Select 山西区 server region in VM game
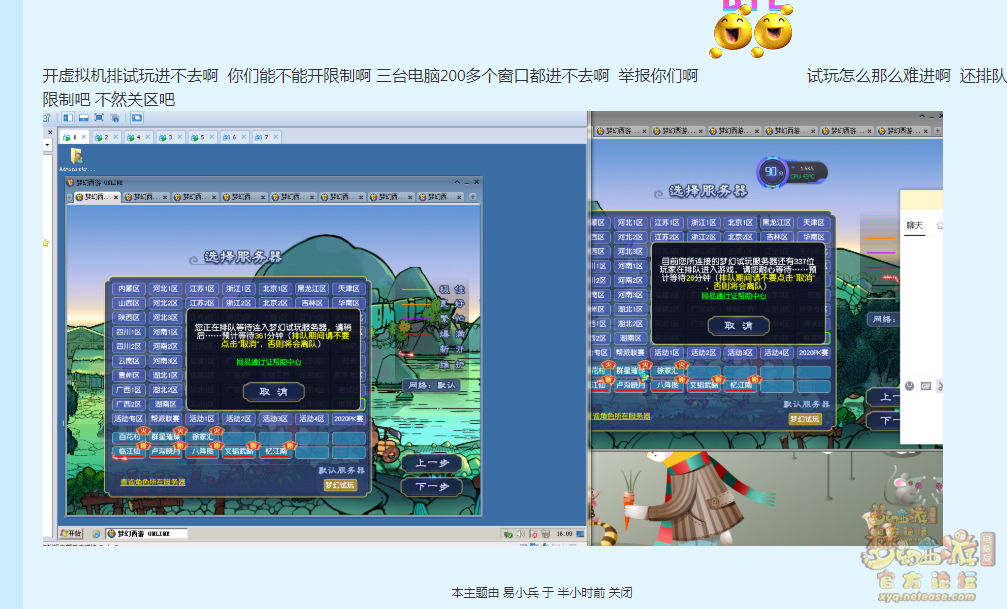Screen dimensions: 1007x609 click(128, 303)
